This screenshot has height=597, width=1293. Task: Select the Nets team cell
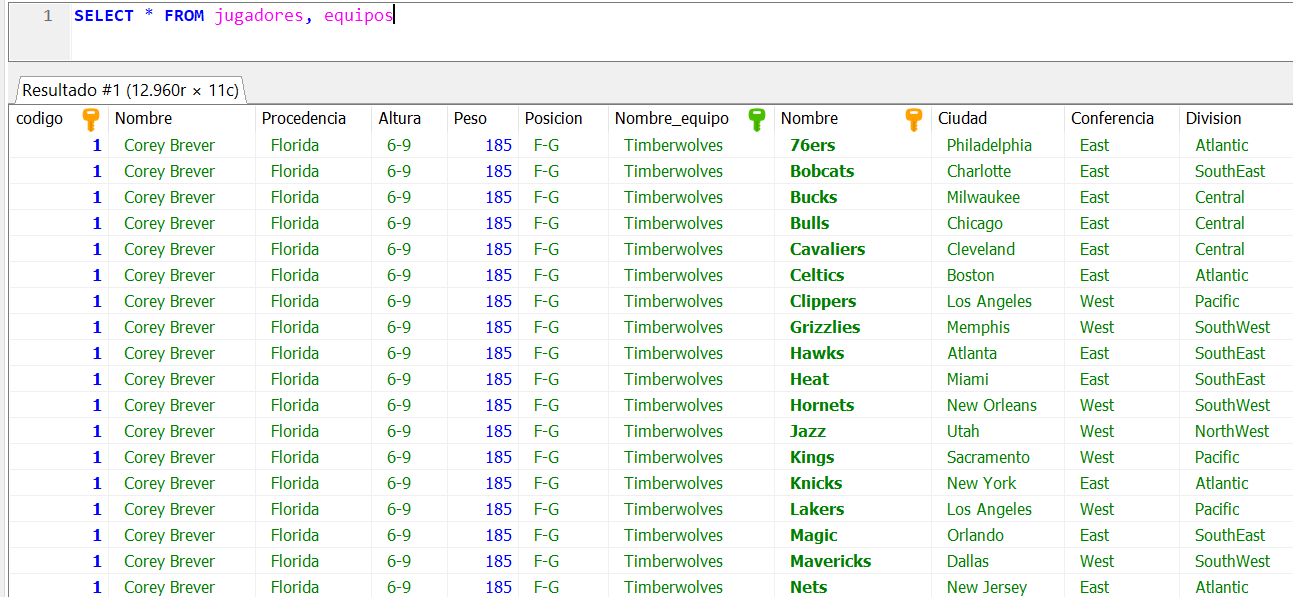pyautogui.click(x=808, y=587)
